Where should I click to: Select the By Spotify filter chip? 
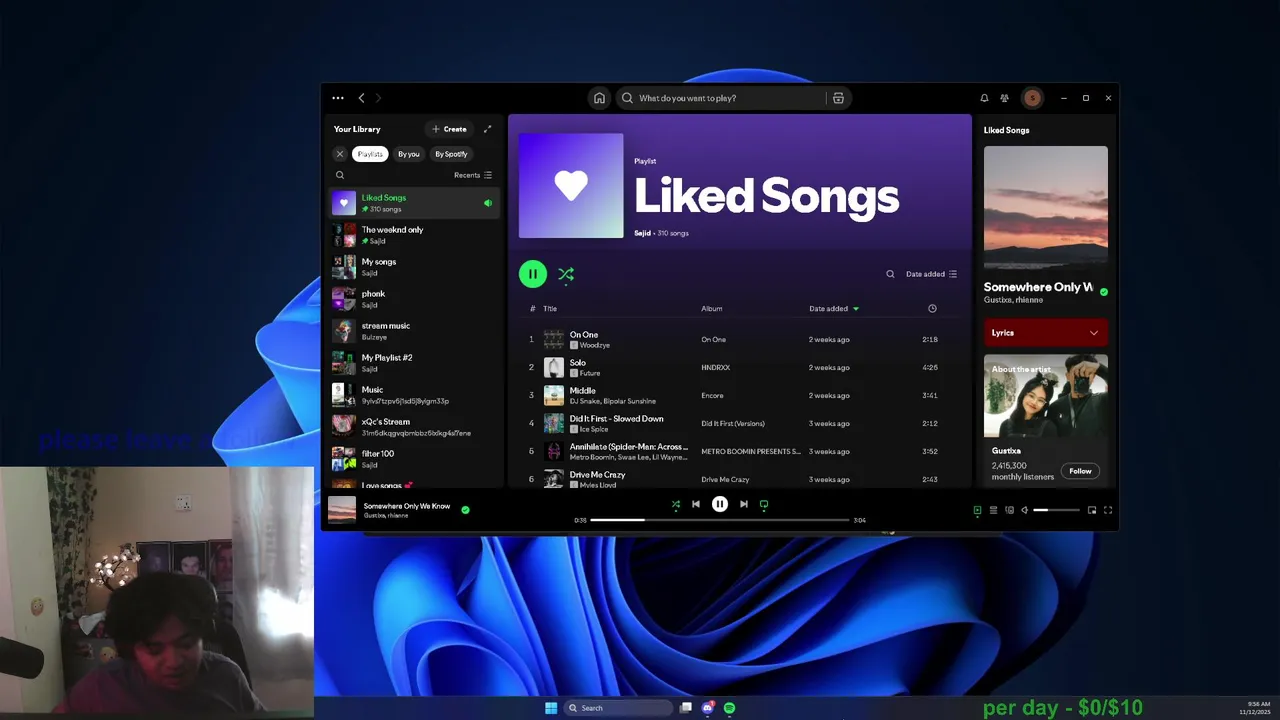[451, 154]
